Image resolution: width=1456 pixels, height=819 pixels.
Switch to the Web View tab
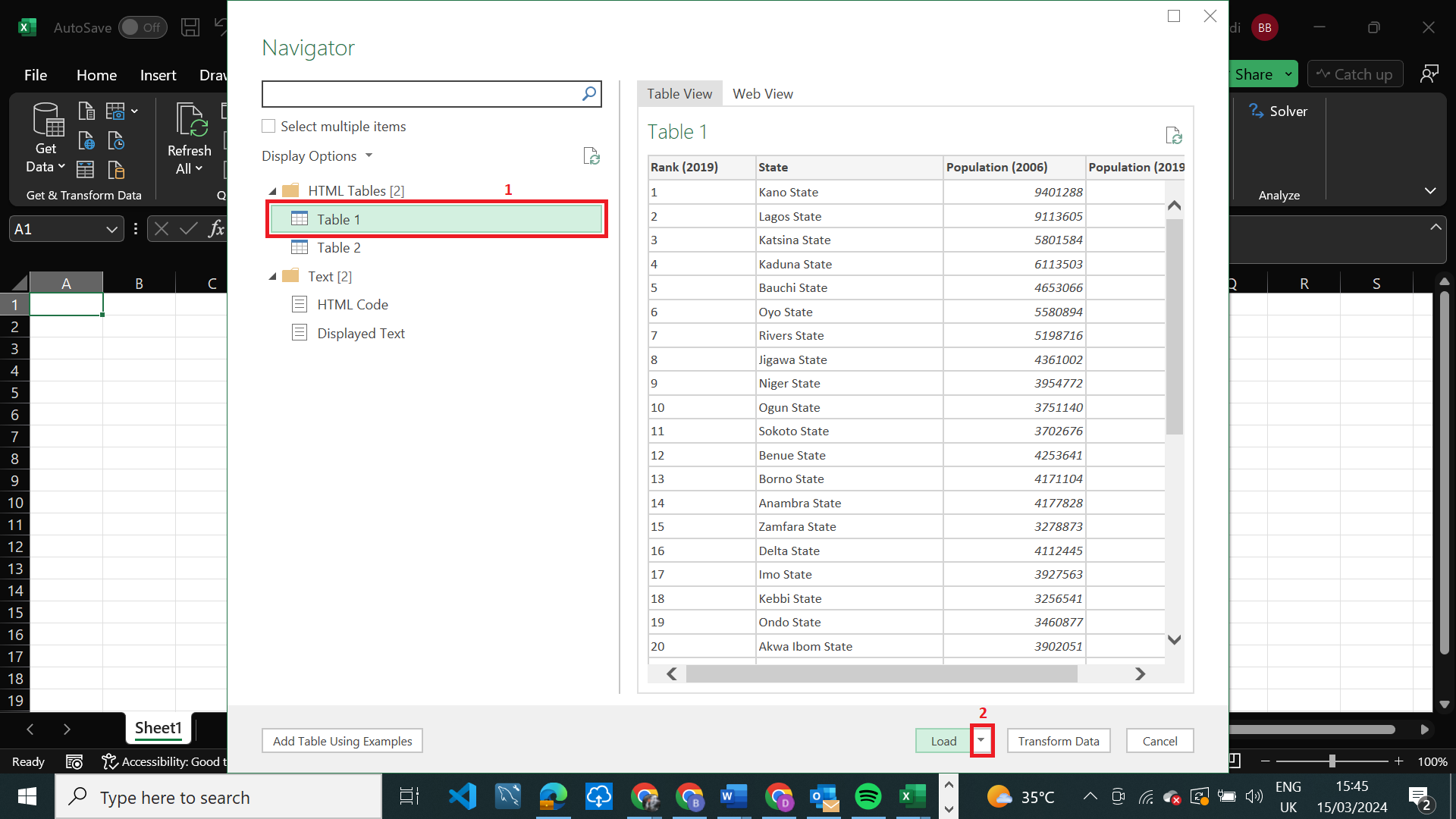[762, 94]
